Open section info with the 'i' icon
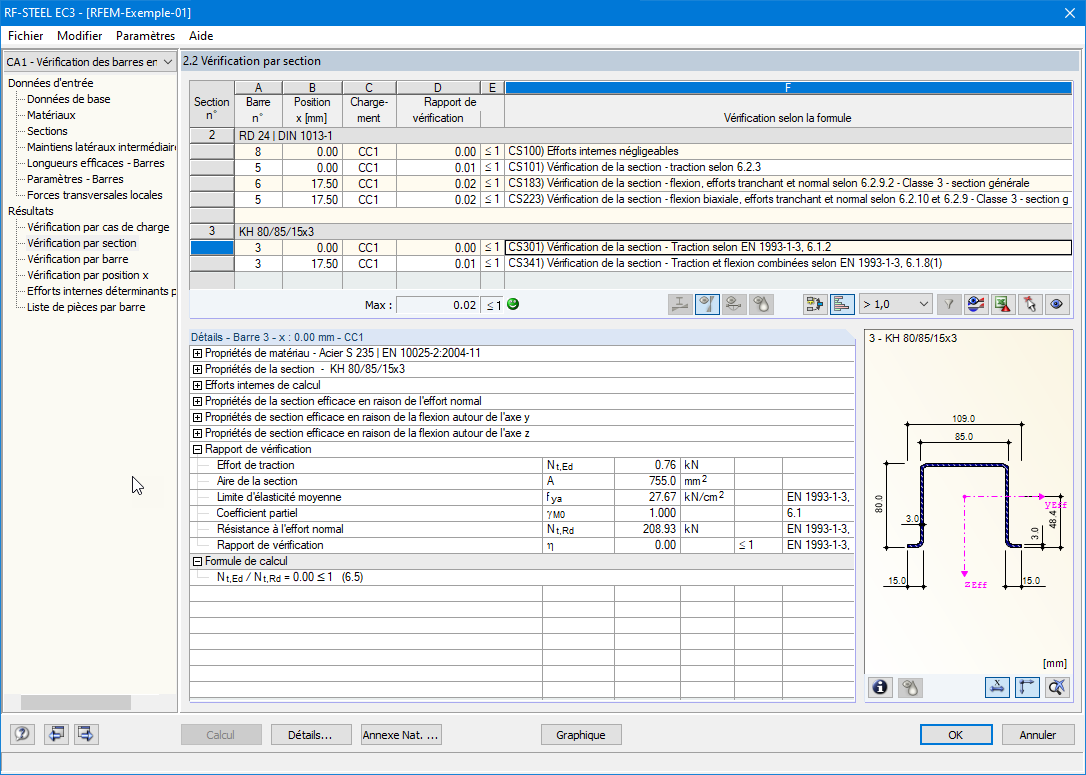This screenshot has width=1086, height=775. 880,687
